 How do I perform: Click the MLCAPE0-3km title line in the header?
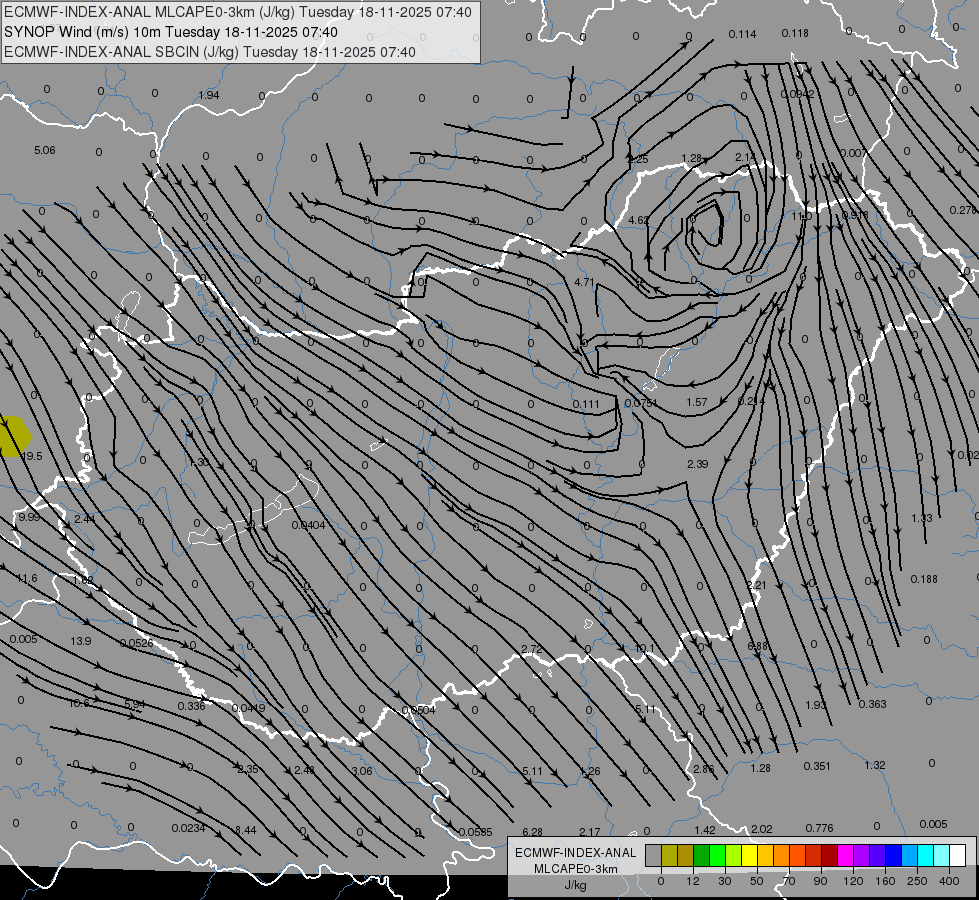(238, 12)
